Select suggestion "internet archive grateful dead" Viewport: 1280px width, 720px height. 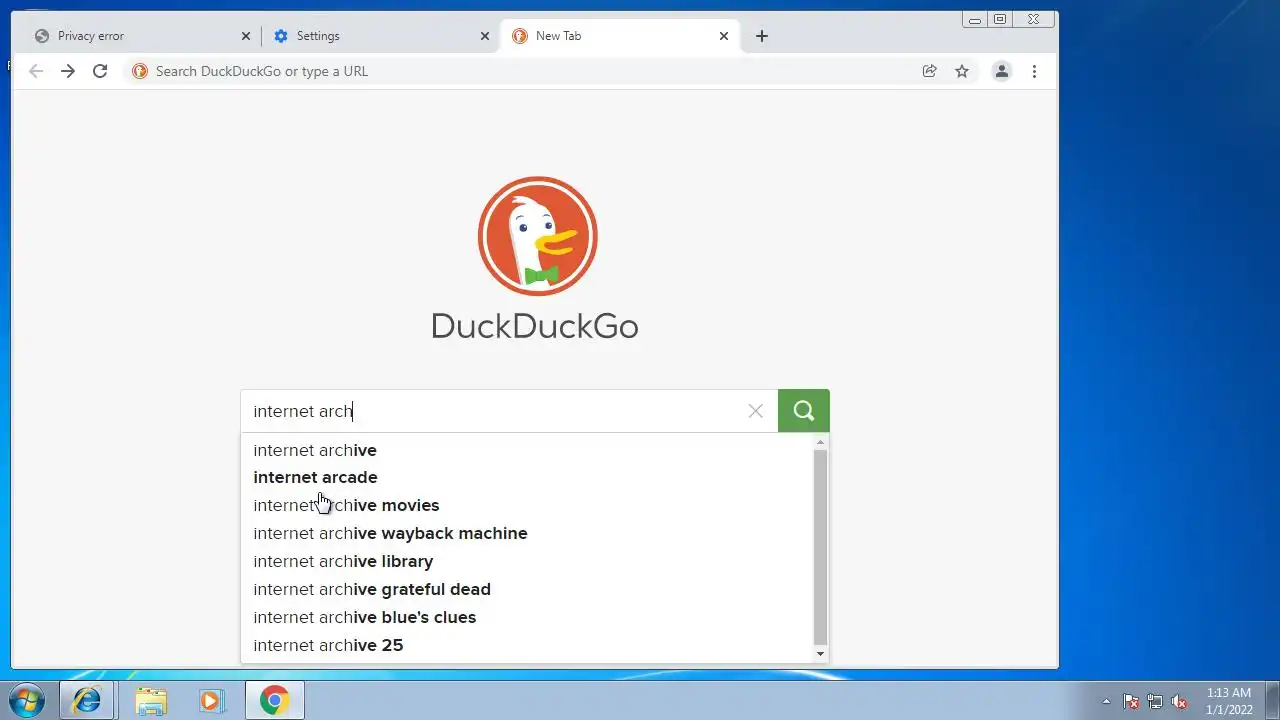[x=527, y=590]
